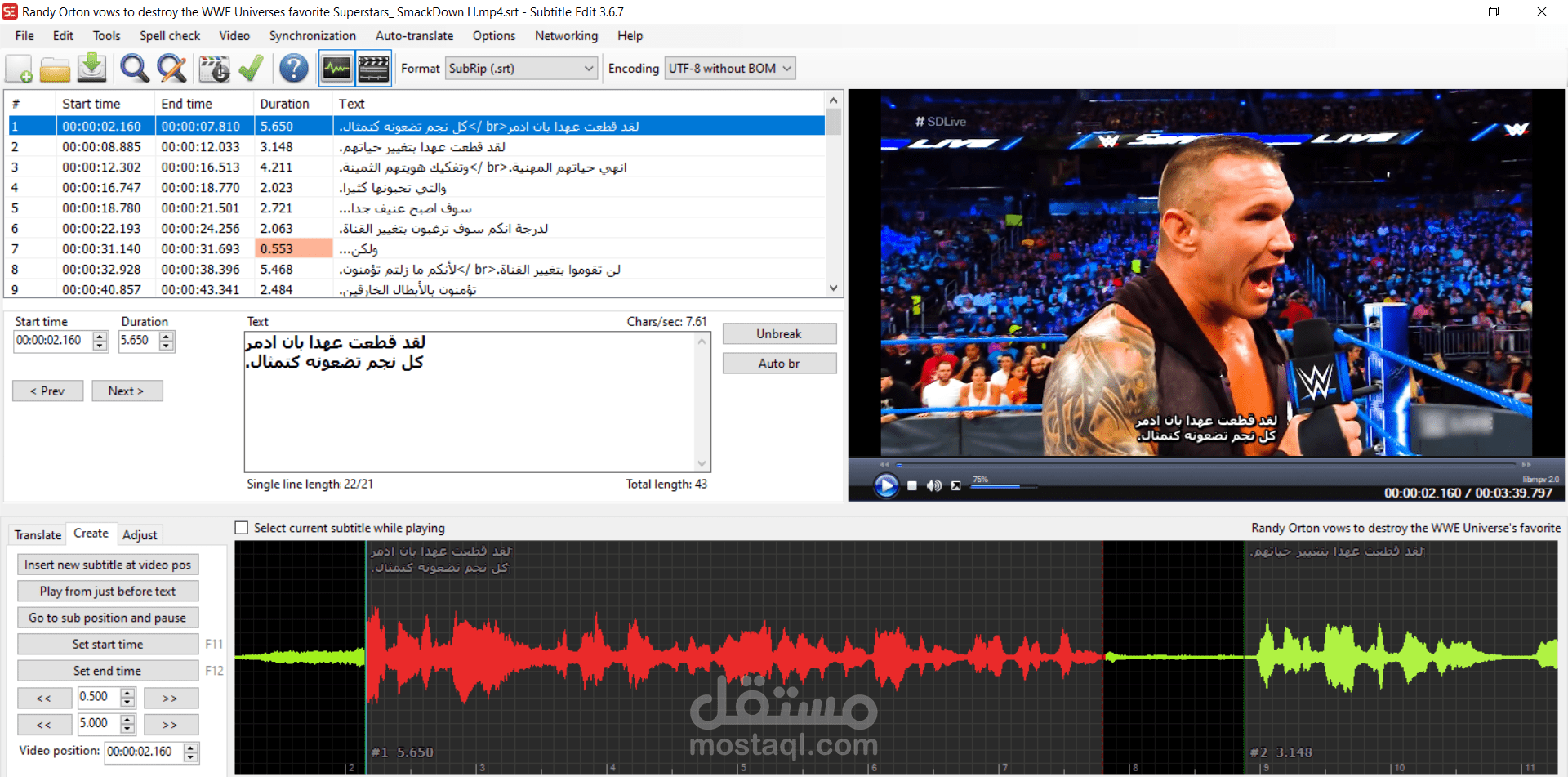Open the Visual sync clapperboard-clock icon
Screen dimensions: 1568x777
(x=214, y=69)
